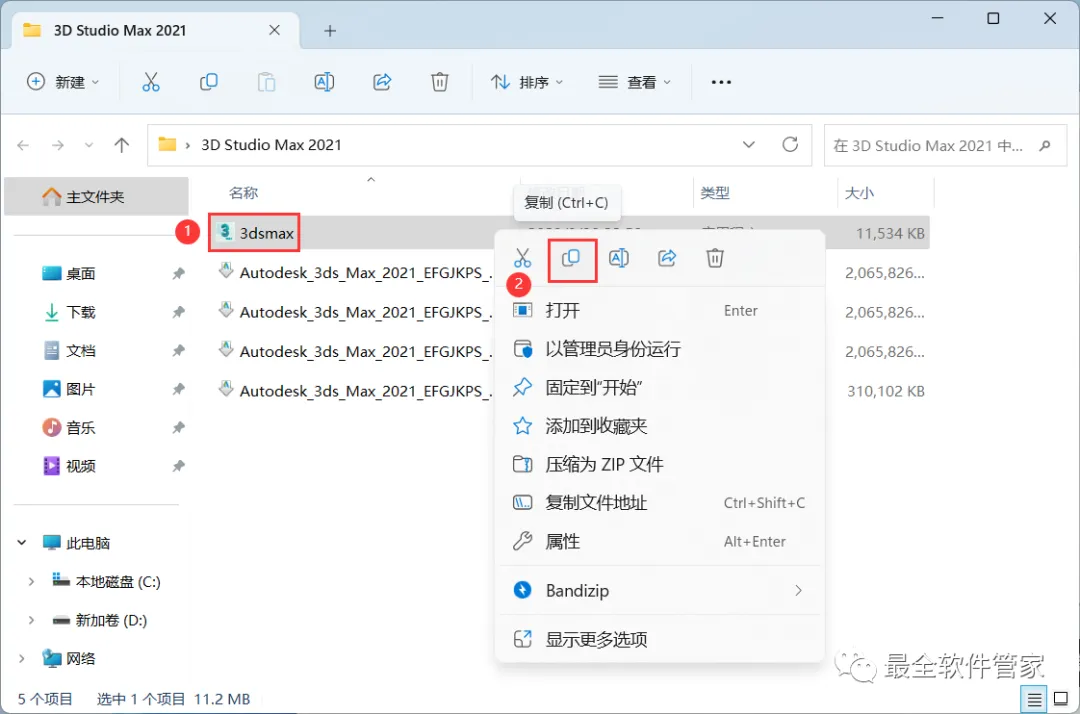Unpin 下载 using its pin icon

(x=178, y=312)
